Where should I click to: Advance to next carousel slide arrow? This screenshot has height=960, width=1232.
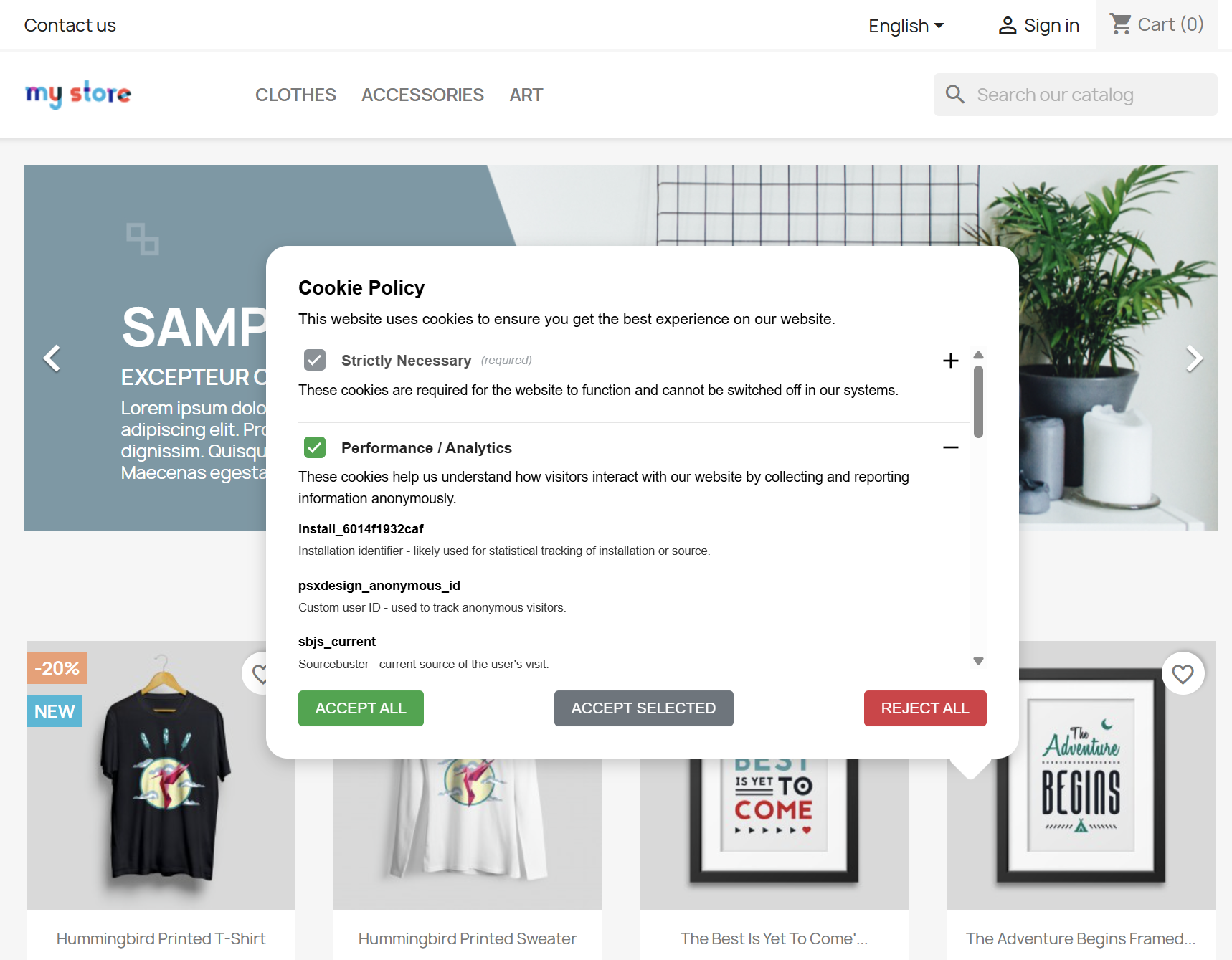pos(1193,358)
